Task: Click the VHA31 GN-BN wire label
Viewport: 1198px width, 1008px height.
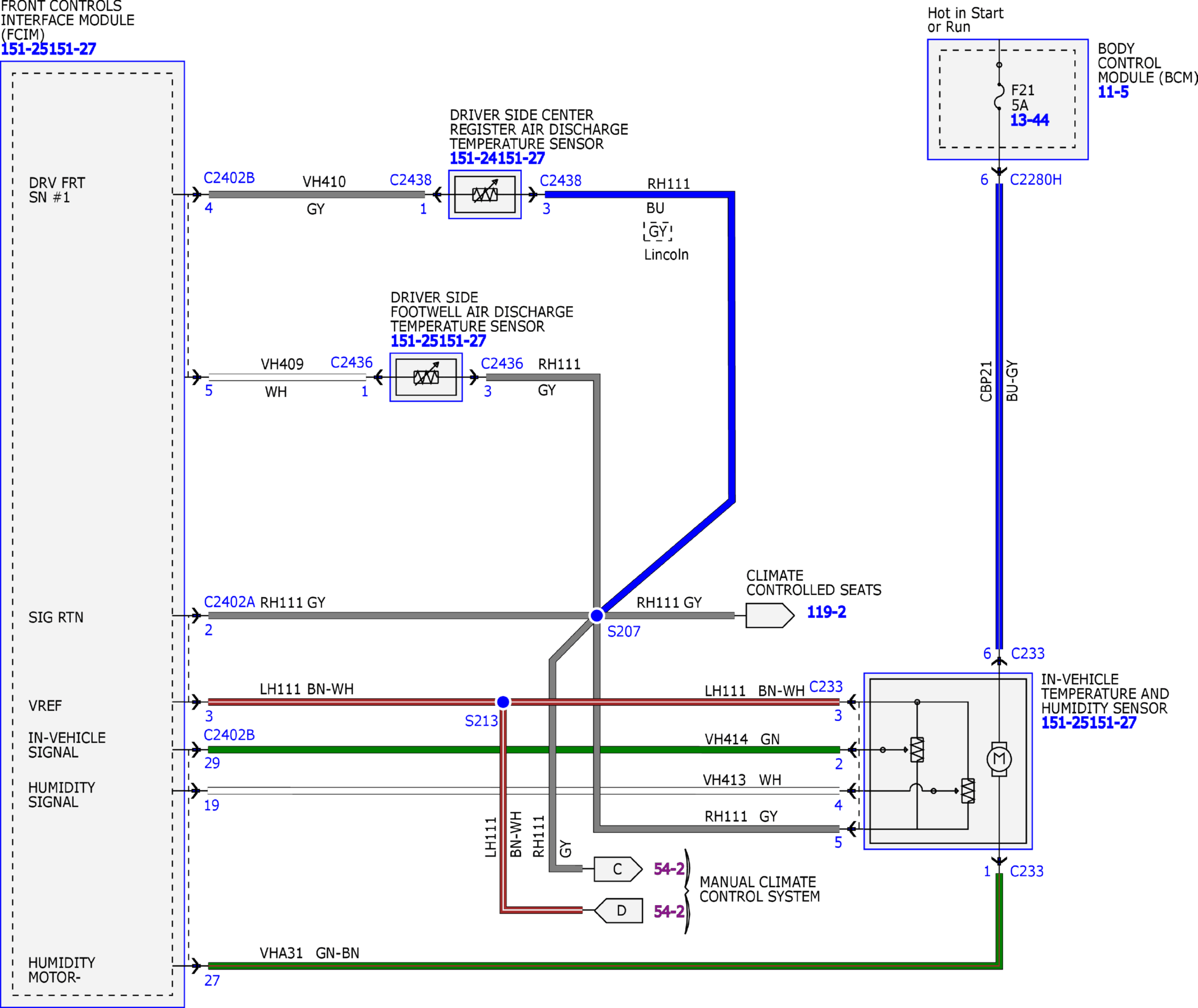Action: [x=310, y=953]
